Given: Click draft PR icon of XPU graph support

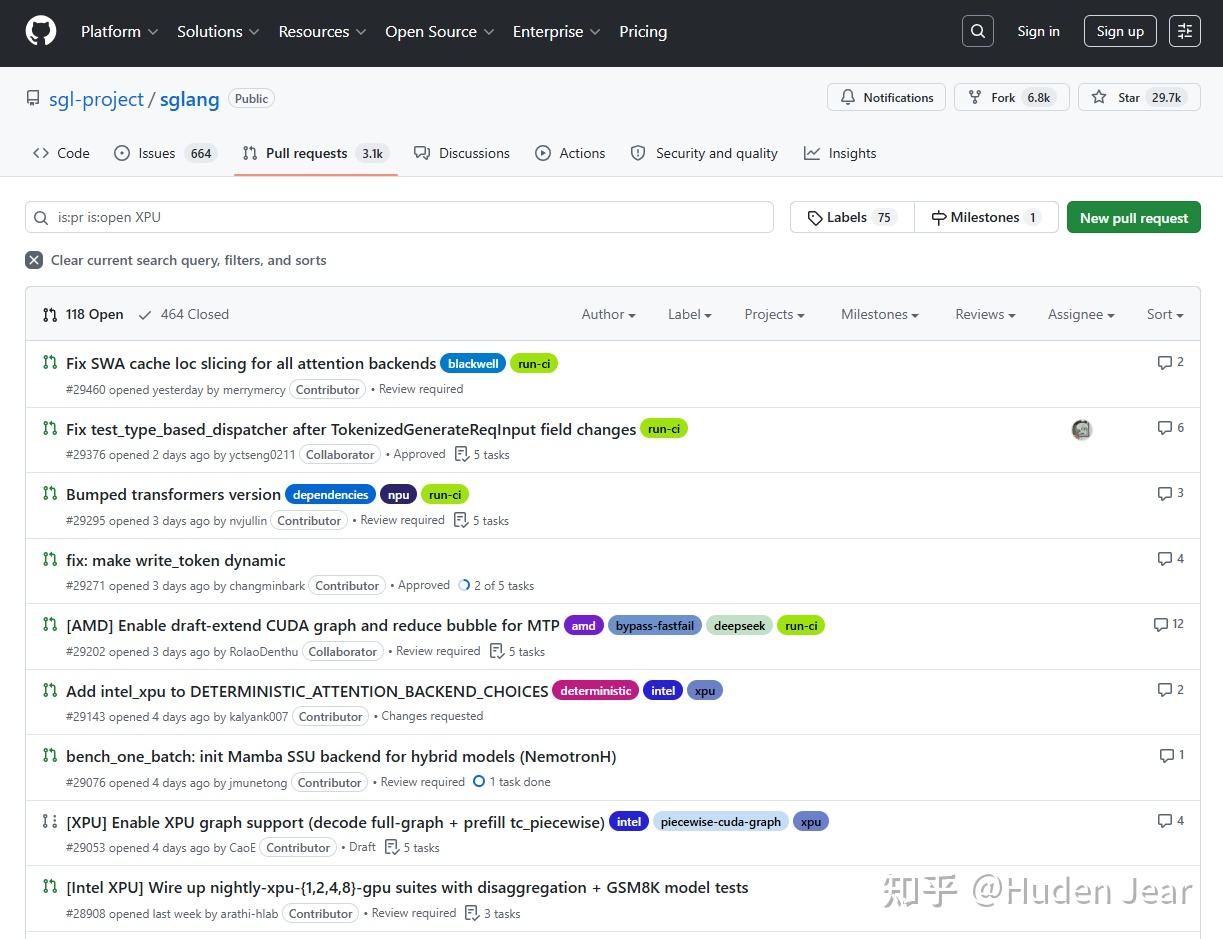Looking at the screenshot, I should click(50, 821).
